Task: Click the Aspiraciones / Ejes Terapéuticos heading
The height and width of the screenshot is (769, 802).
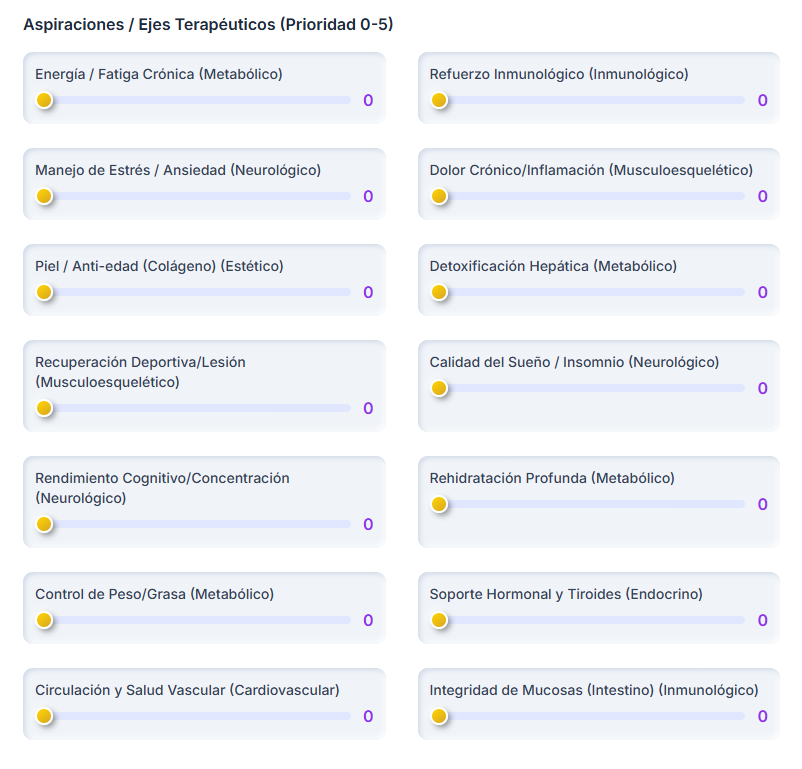Action: point(207,21)
